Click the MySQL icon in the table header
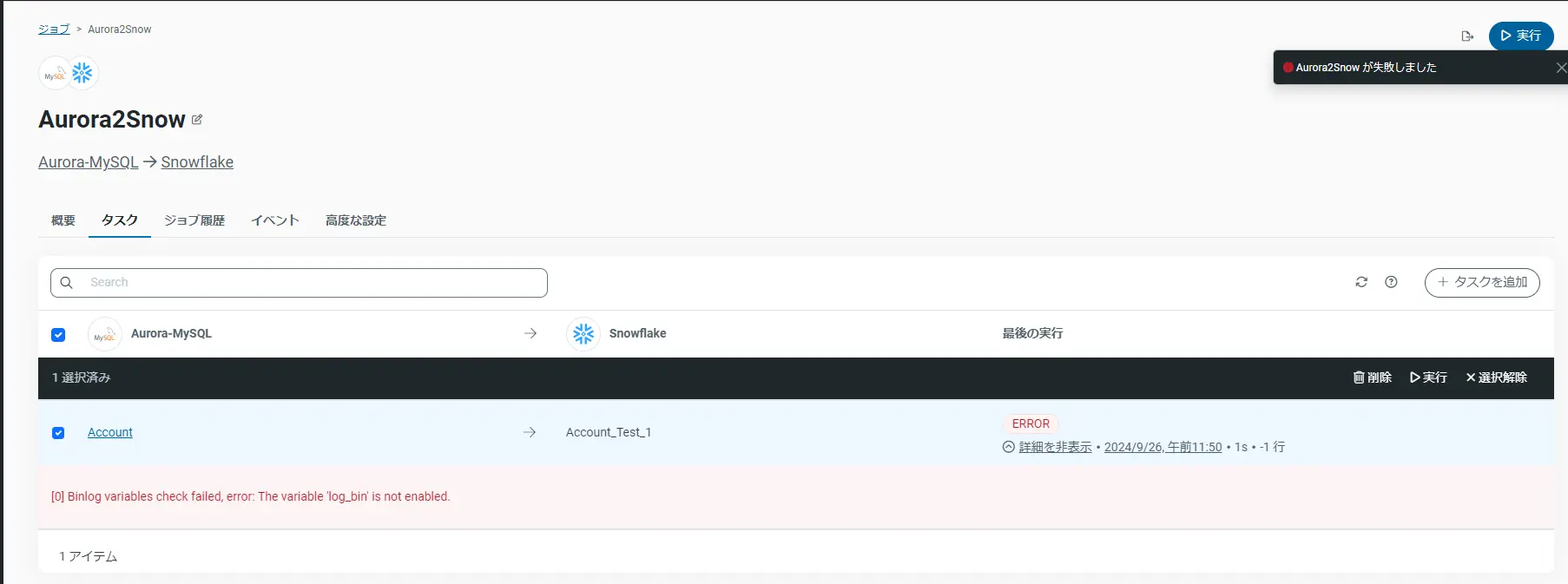This screenshot has width=1568, height=584. pos(105,334)
